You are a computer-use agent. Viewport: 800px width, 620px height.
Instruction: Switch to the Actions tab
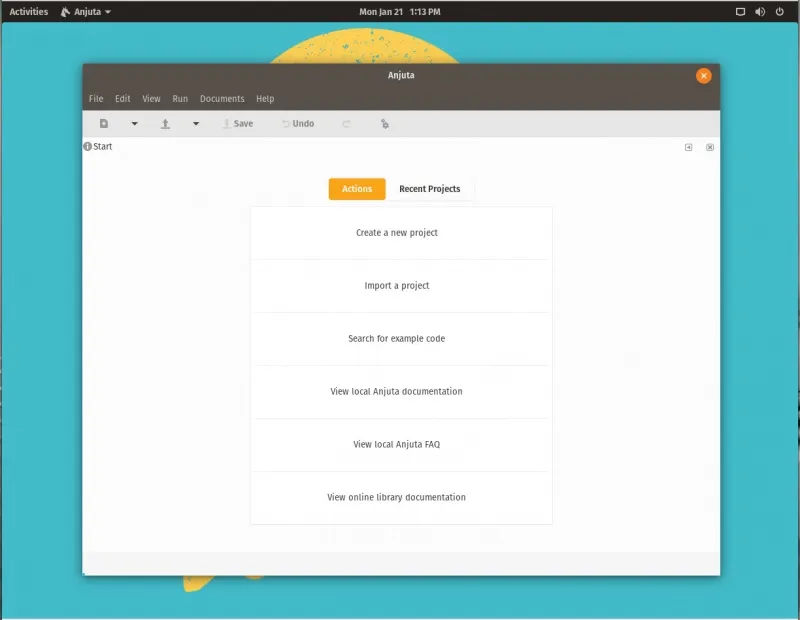click(356, 189)
